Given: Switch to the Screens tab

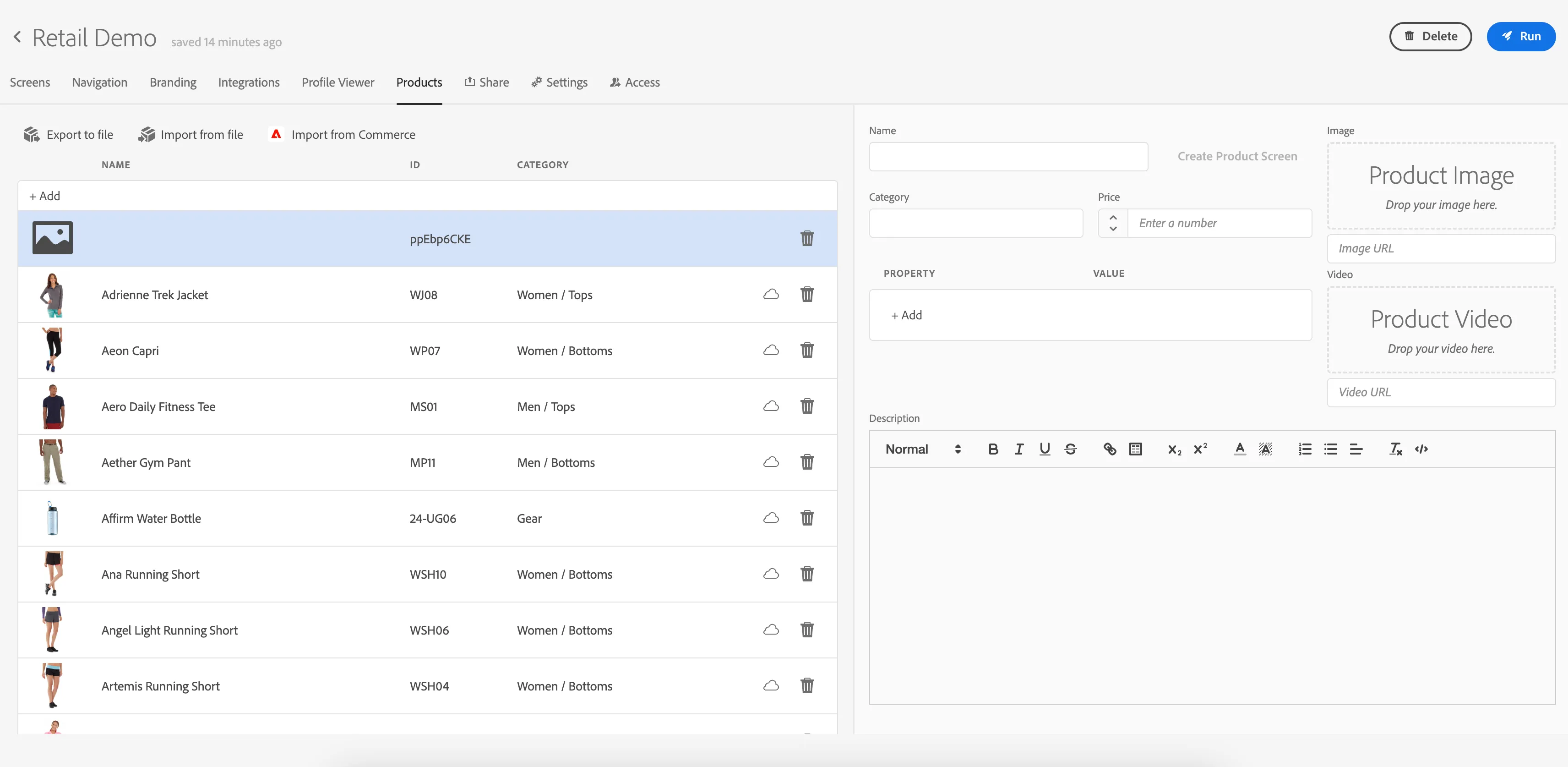Looking at the screenshot, I should click(30, 82).
